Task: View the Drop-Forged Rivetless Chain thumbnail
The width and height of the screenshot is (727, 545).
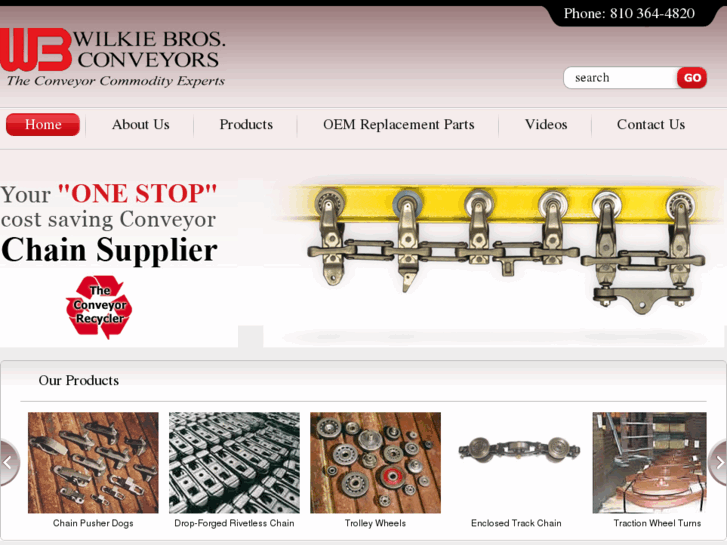Action: (x=234, y=462)
